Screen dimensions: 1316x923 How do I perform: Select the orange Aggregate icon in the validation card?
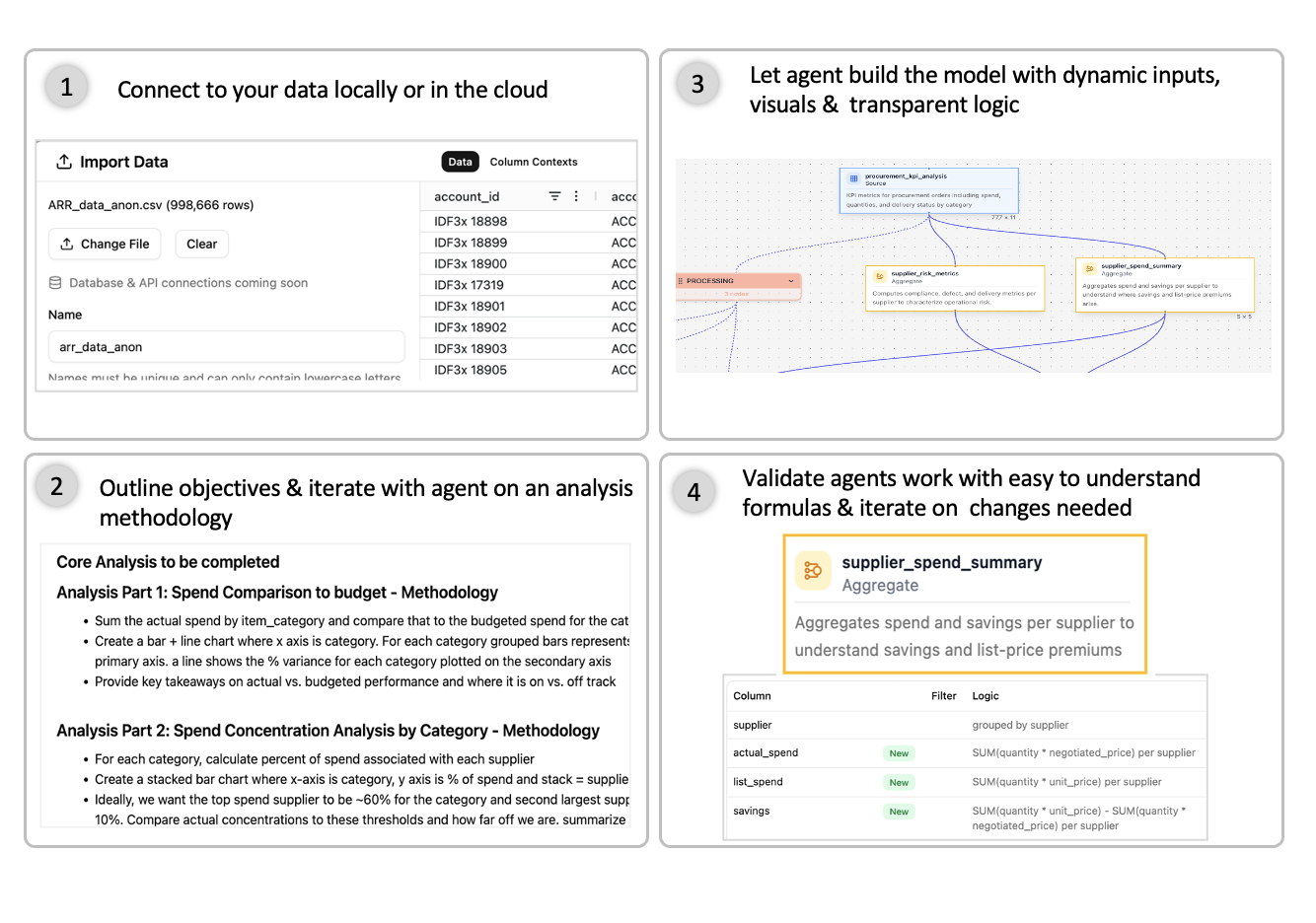[x=813, y=570]
